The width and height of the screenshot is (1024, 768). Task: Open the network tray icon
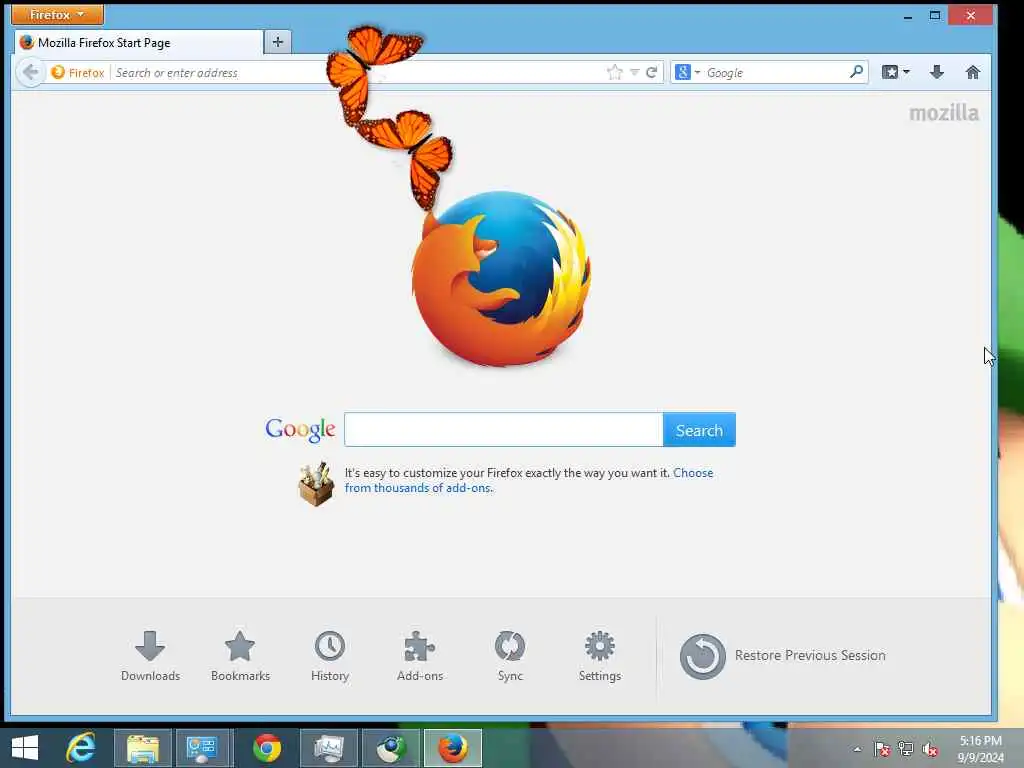[x=906, y=749]
